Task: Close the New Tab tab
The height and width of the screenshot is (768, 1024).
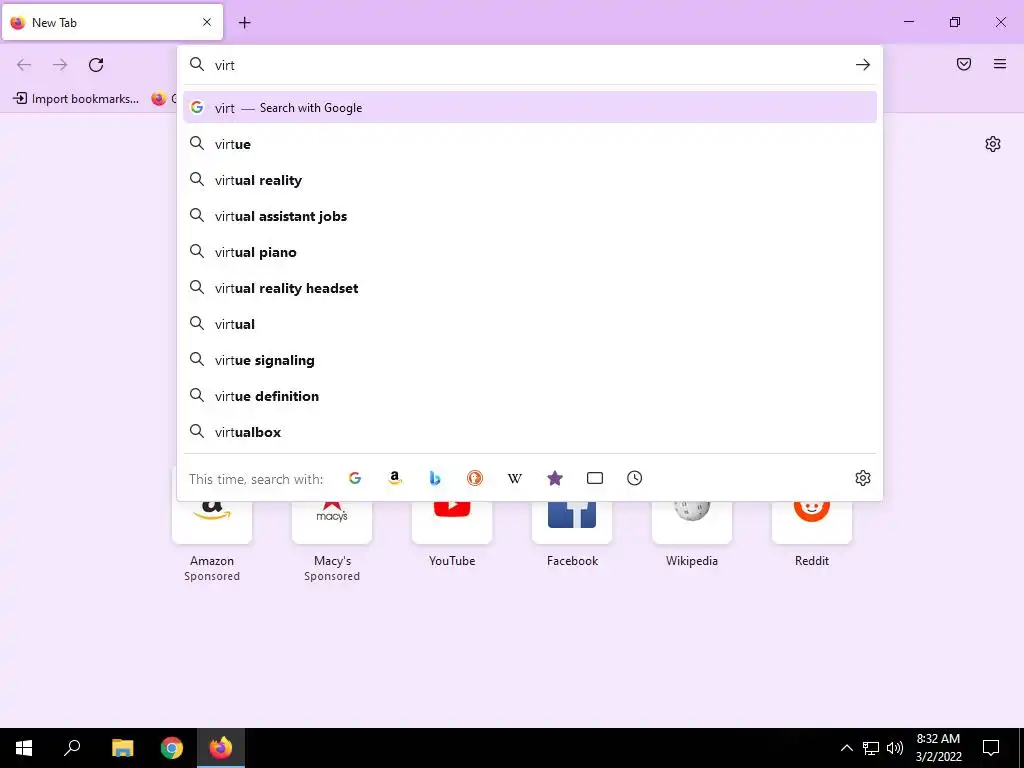Action: click(x=207, y=22)
